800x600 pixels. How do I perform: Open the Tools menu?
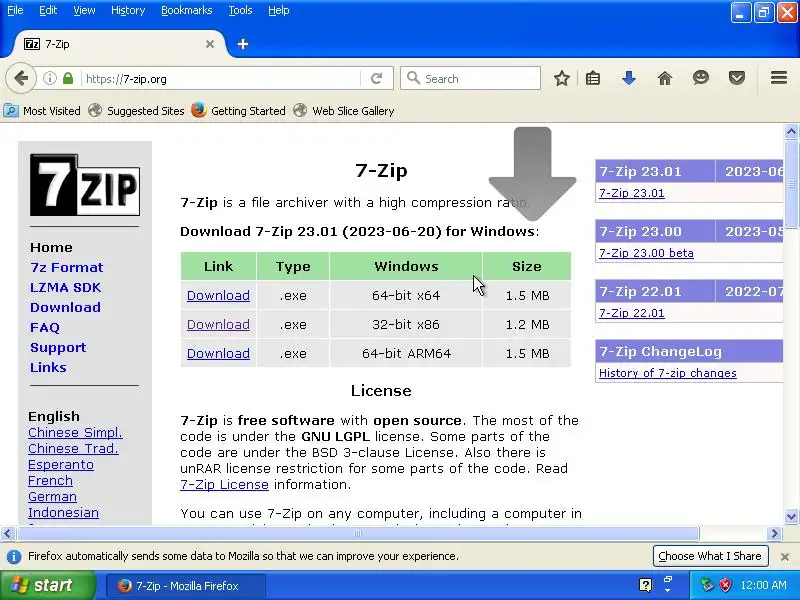[240, 10]
